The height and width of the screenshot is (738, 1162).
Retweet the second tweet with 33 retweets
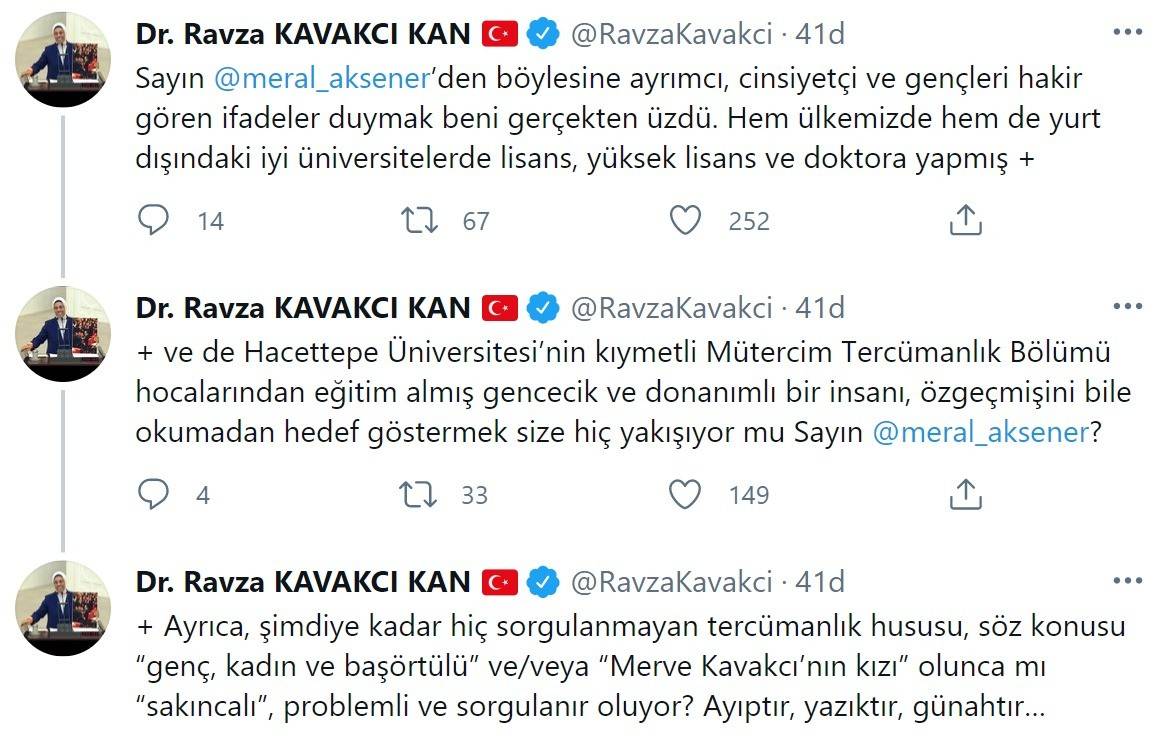419,493
